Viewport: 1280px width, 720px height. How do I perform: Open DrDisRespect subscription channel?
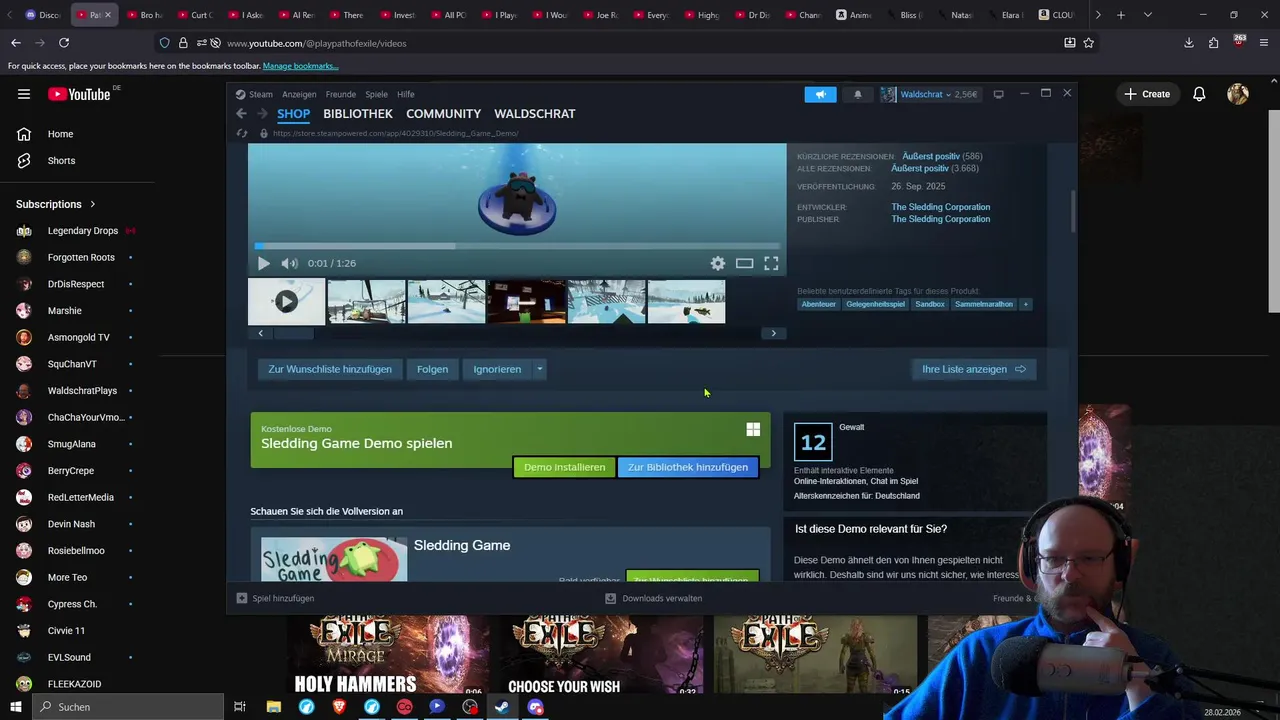tap(77, 284)
